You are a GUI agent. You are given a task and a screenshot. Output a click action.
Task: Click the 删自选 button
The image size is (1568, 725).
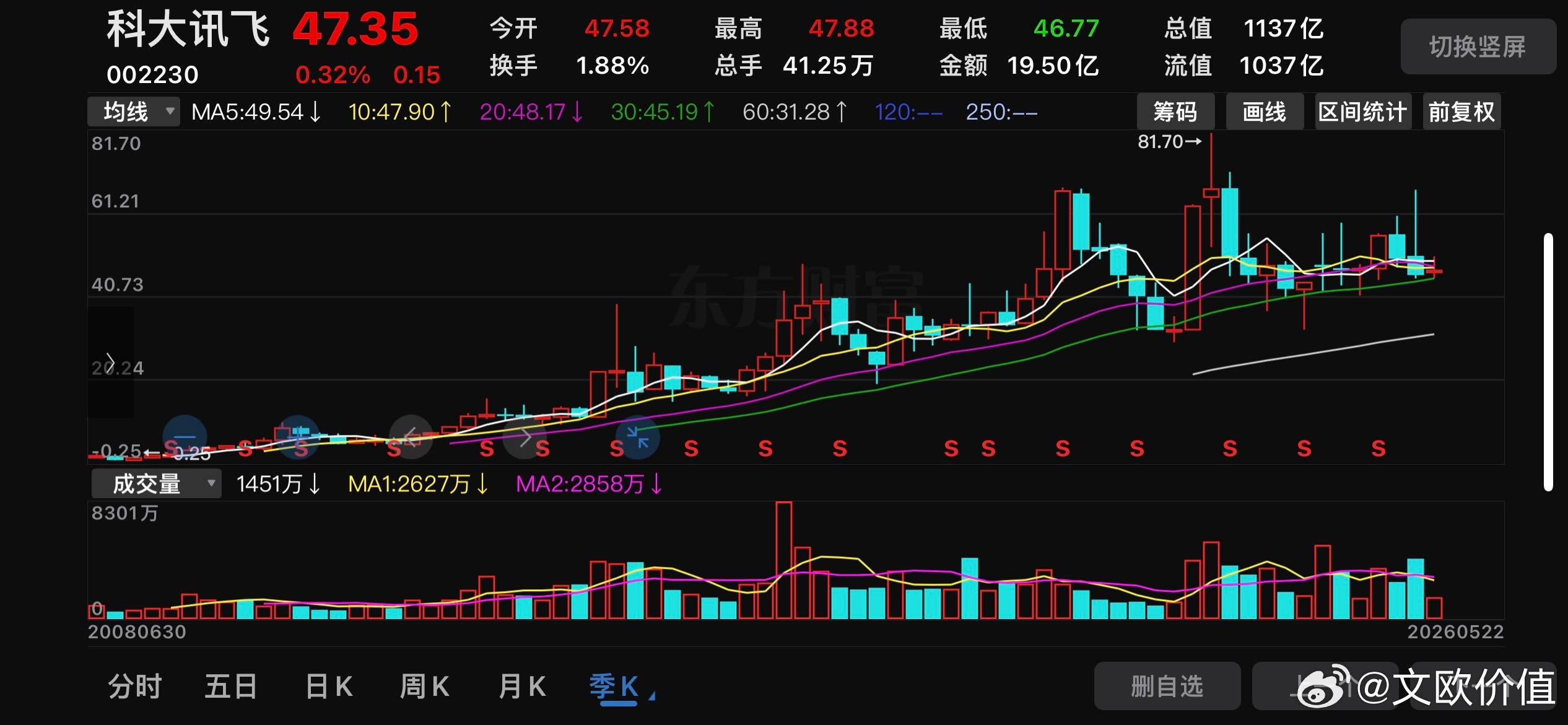(x=1167, y=686)
